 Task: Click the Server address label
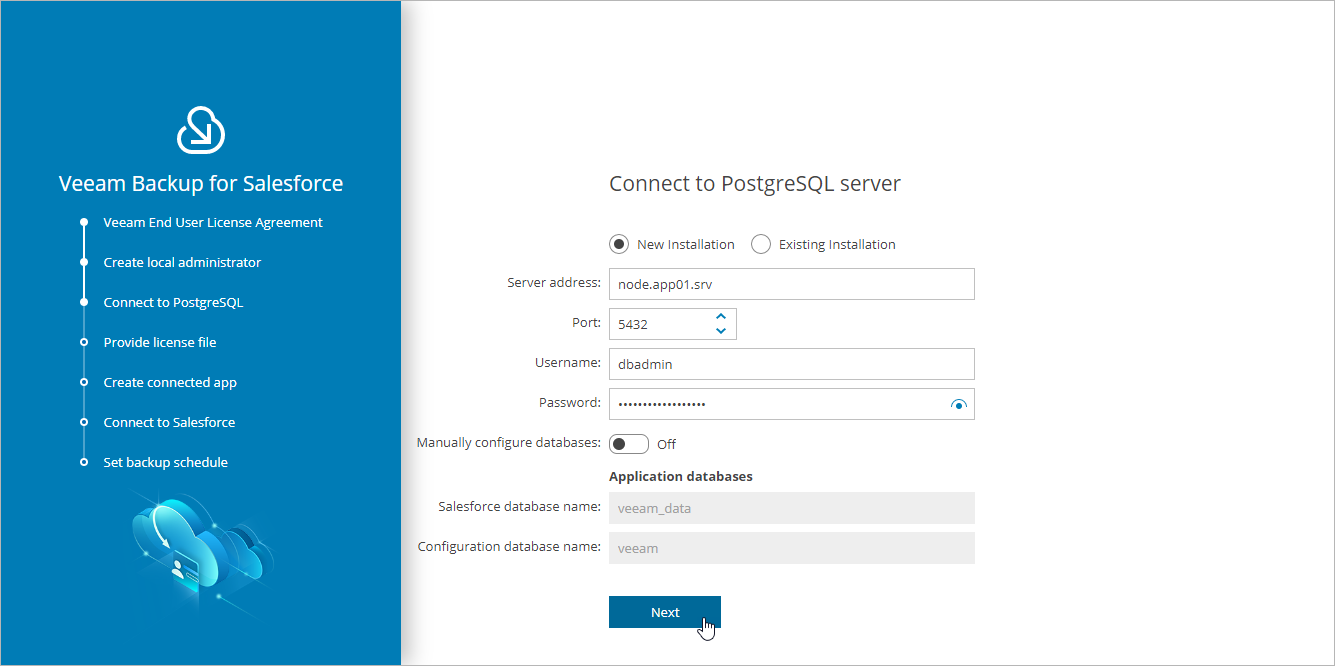[554, 283]
